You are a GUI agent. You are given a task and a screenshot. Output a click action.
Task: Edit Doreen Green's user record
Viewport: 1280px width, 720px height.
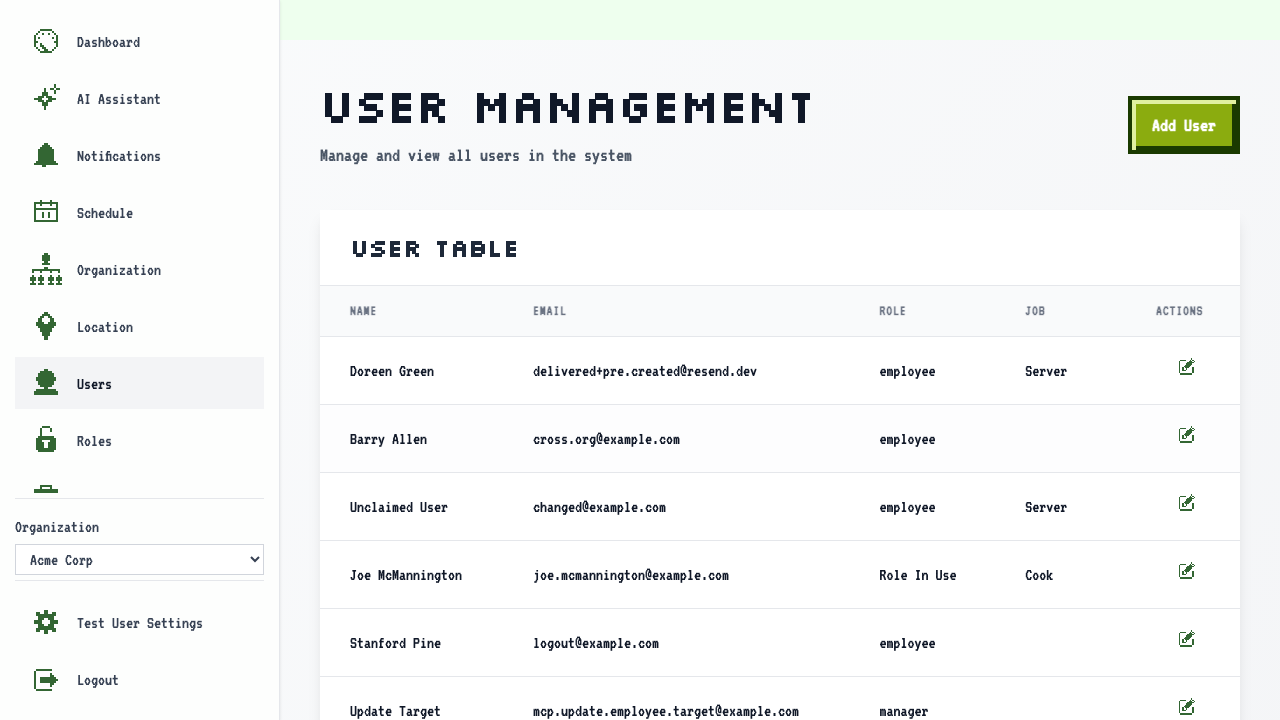1187,368
